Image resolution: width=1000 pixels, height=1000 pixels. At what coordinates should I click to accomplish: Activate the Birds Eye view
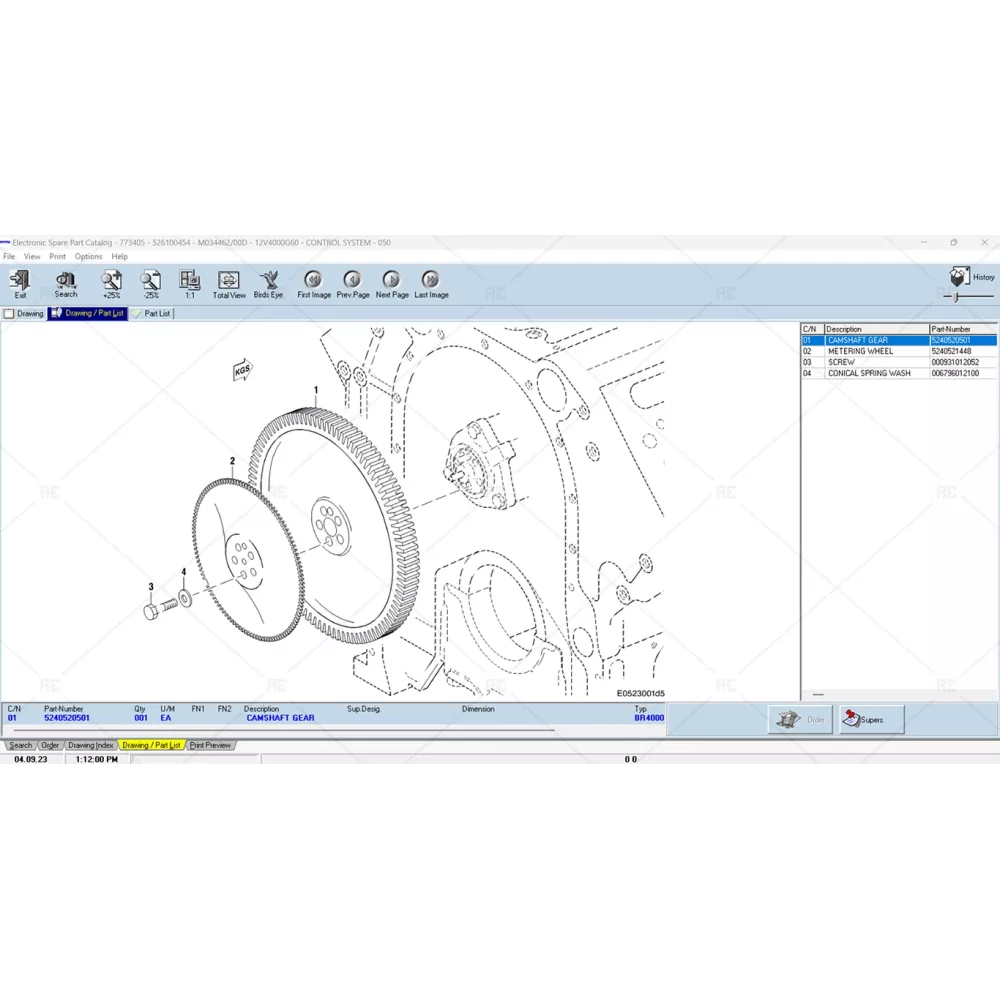coord(268,281)
